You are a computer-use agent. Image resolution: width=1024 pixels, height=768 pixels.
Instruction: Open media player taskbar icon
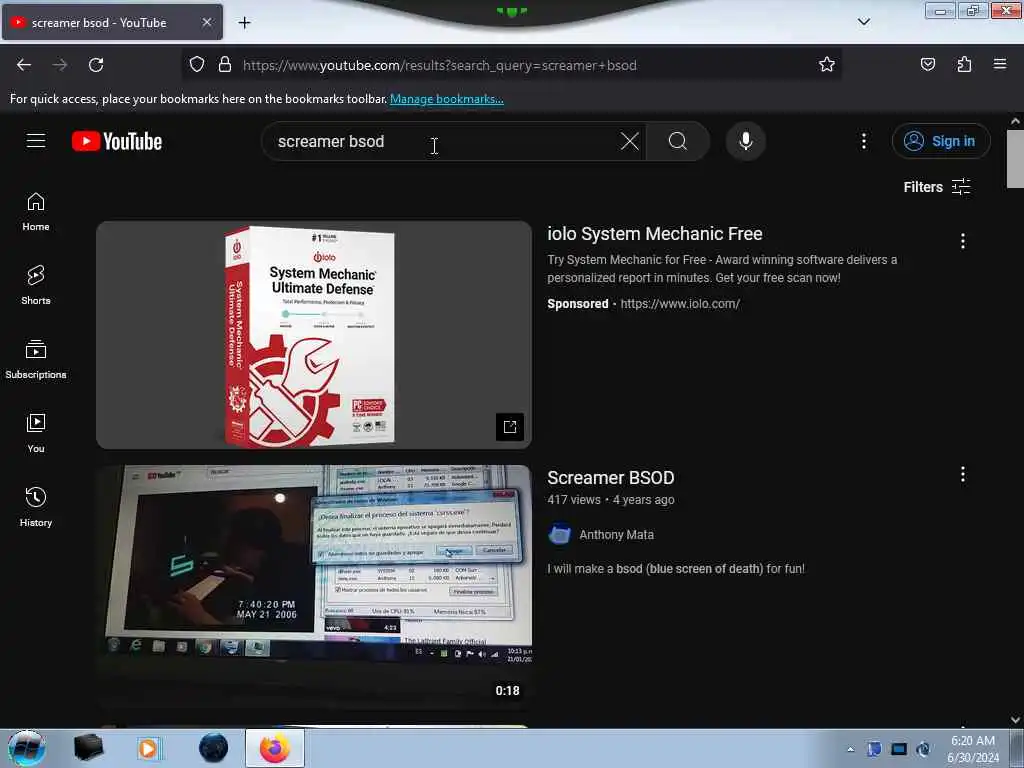click(x=148, y=748)
